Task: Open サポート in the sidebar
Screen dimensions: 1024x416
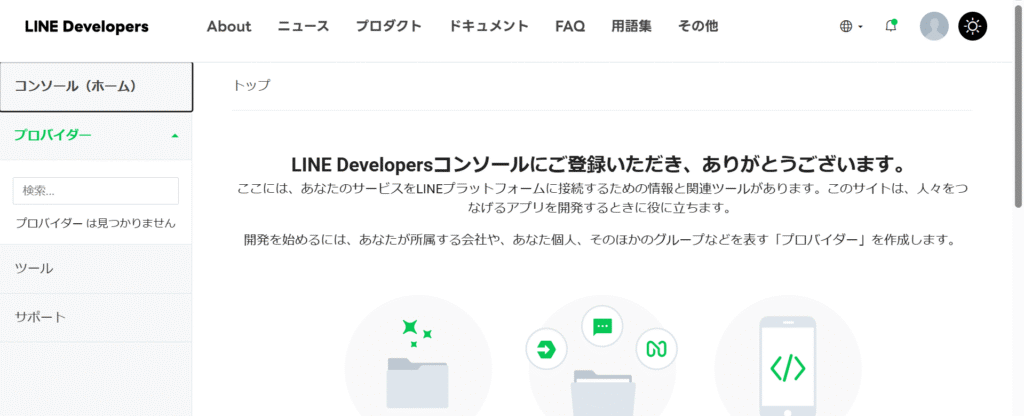Action: (96, 317)
